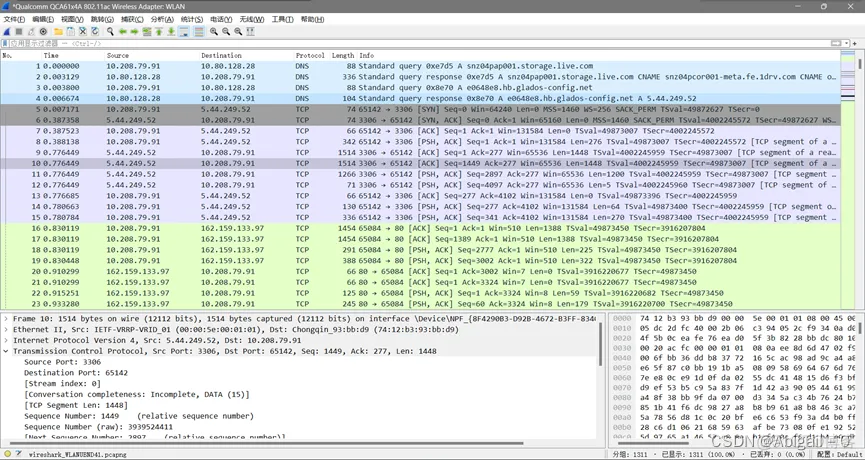
Task: Open the 视图(V) menu
Action: pos(72,19)
